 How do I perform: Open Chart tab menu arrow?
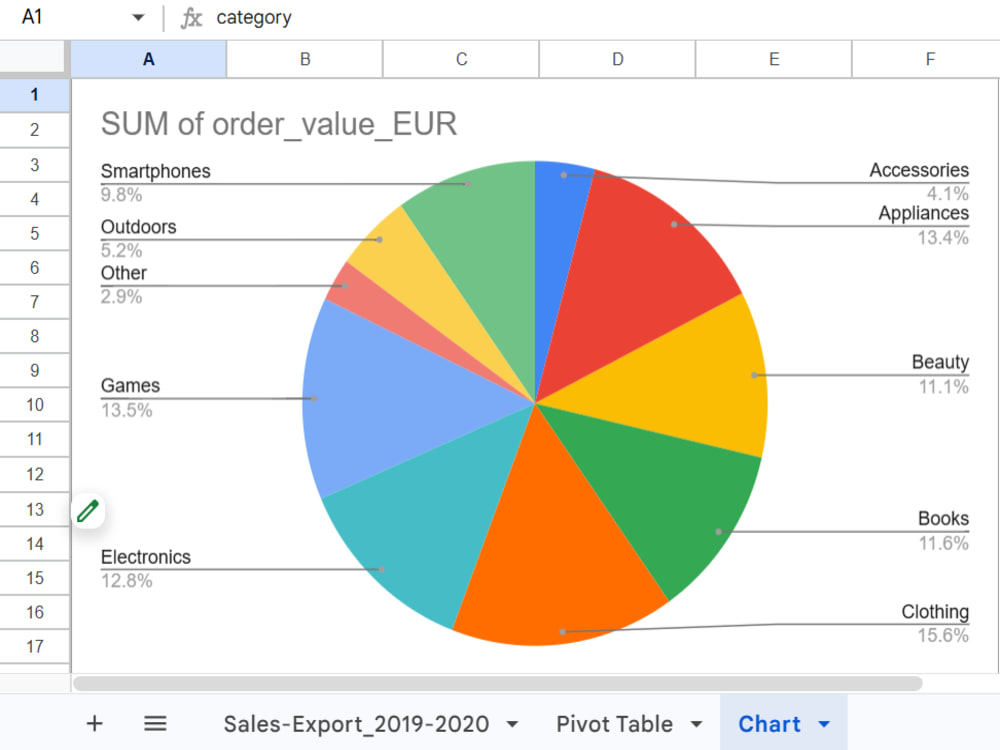[824, 724]
